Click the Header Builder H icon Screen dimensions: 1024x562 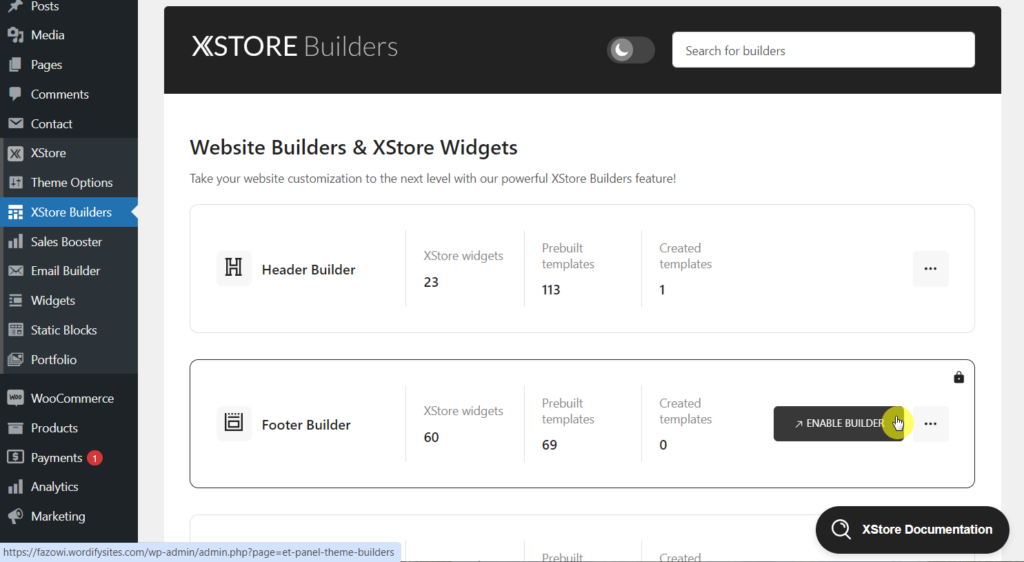coord(234,268)
